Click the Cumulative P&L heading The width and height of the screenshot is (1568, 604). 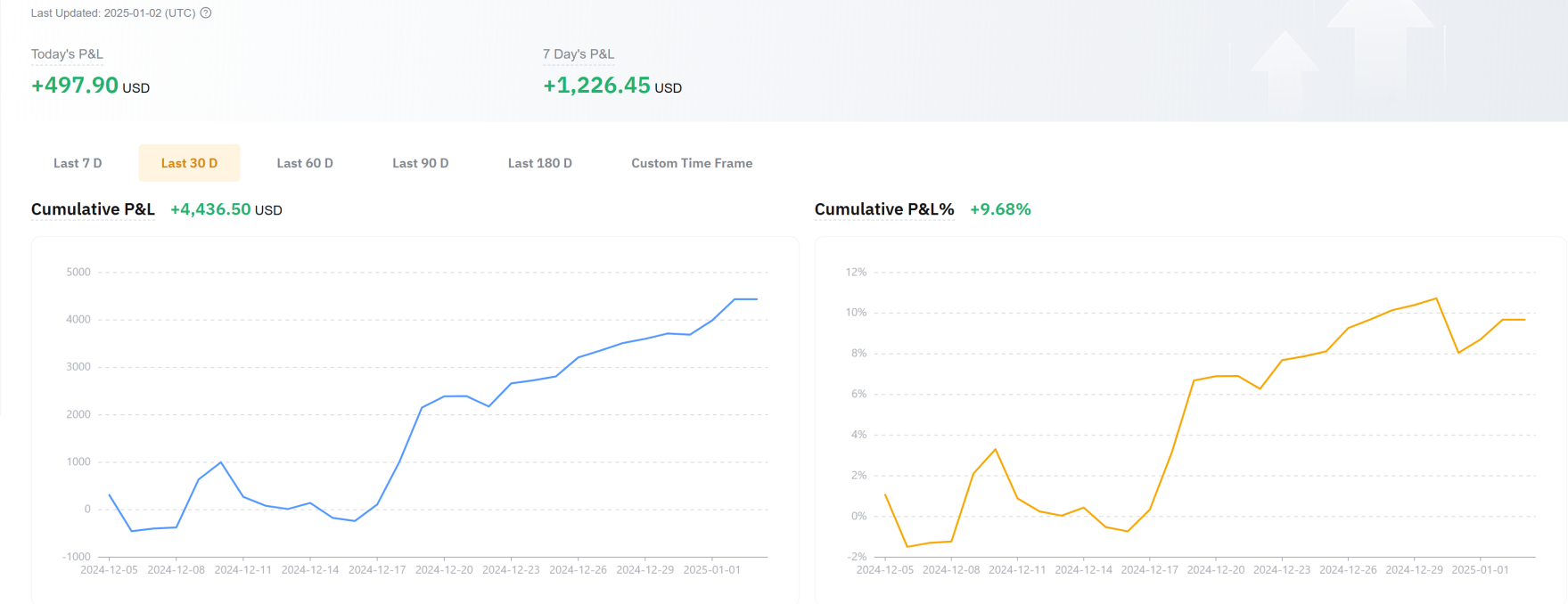coord(93,209)
